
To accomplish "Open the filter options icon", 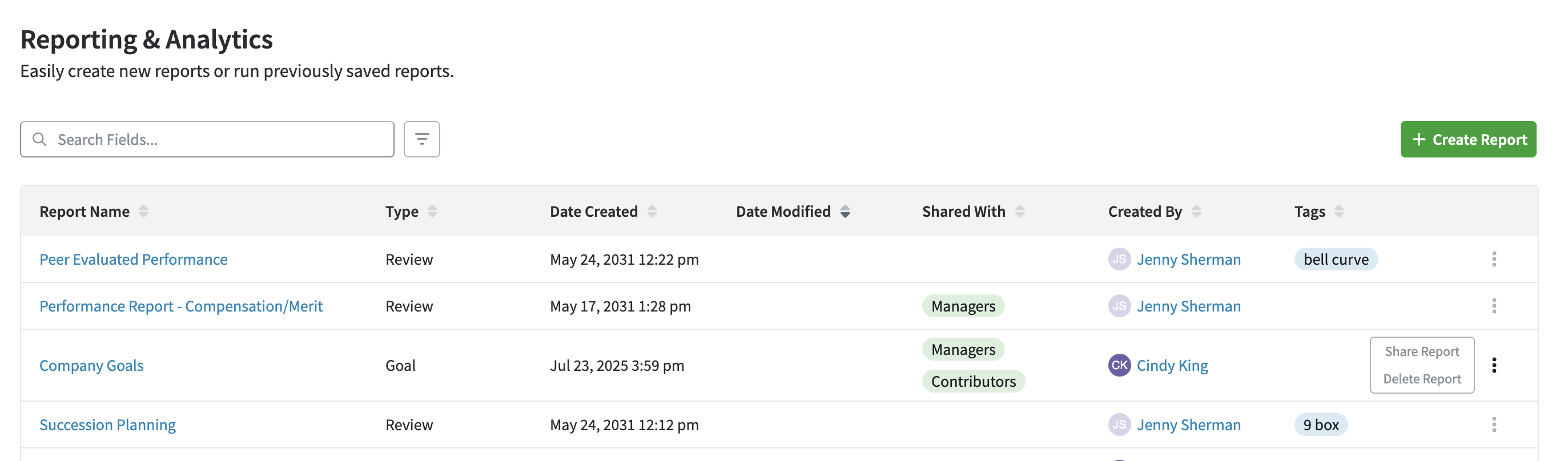I will pyautogui.click(x=421, y=139).
